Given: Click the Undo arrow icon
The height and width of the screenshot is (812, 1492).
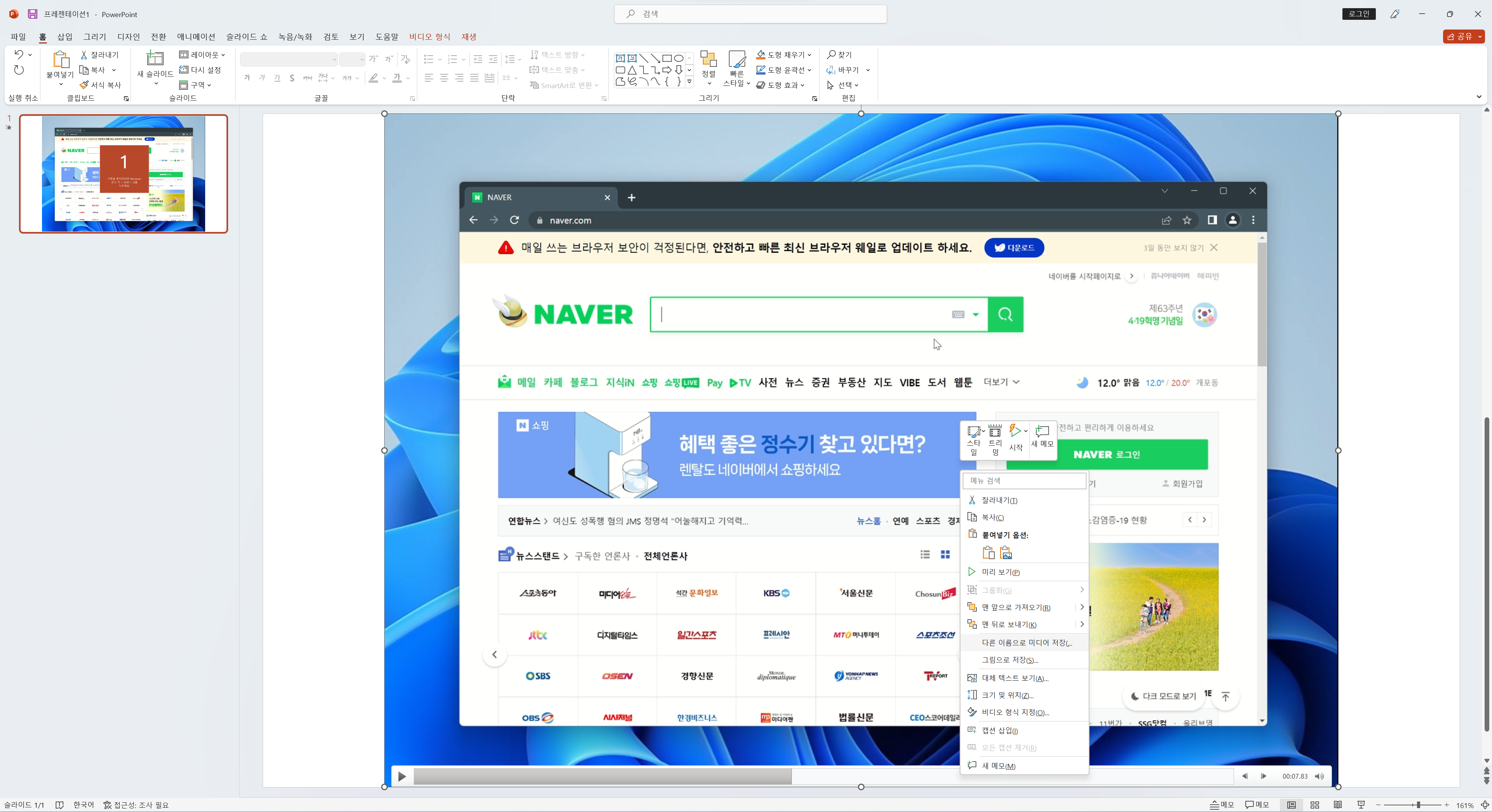Looking at the screenshot, I should click(x=19, y=54).
